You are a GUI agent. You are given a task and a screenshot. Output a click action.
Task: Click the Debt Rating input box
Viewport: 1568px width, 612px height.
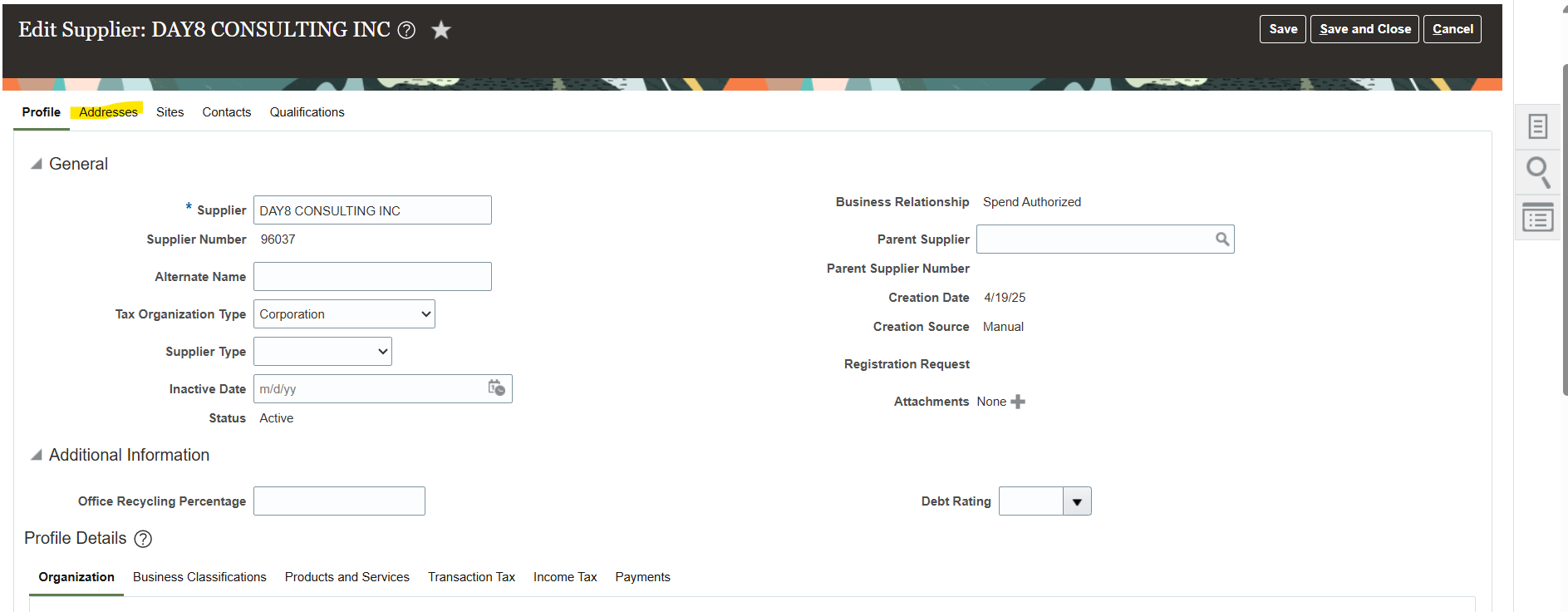click(1031, 501)
